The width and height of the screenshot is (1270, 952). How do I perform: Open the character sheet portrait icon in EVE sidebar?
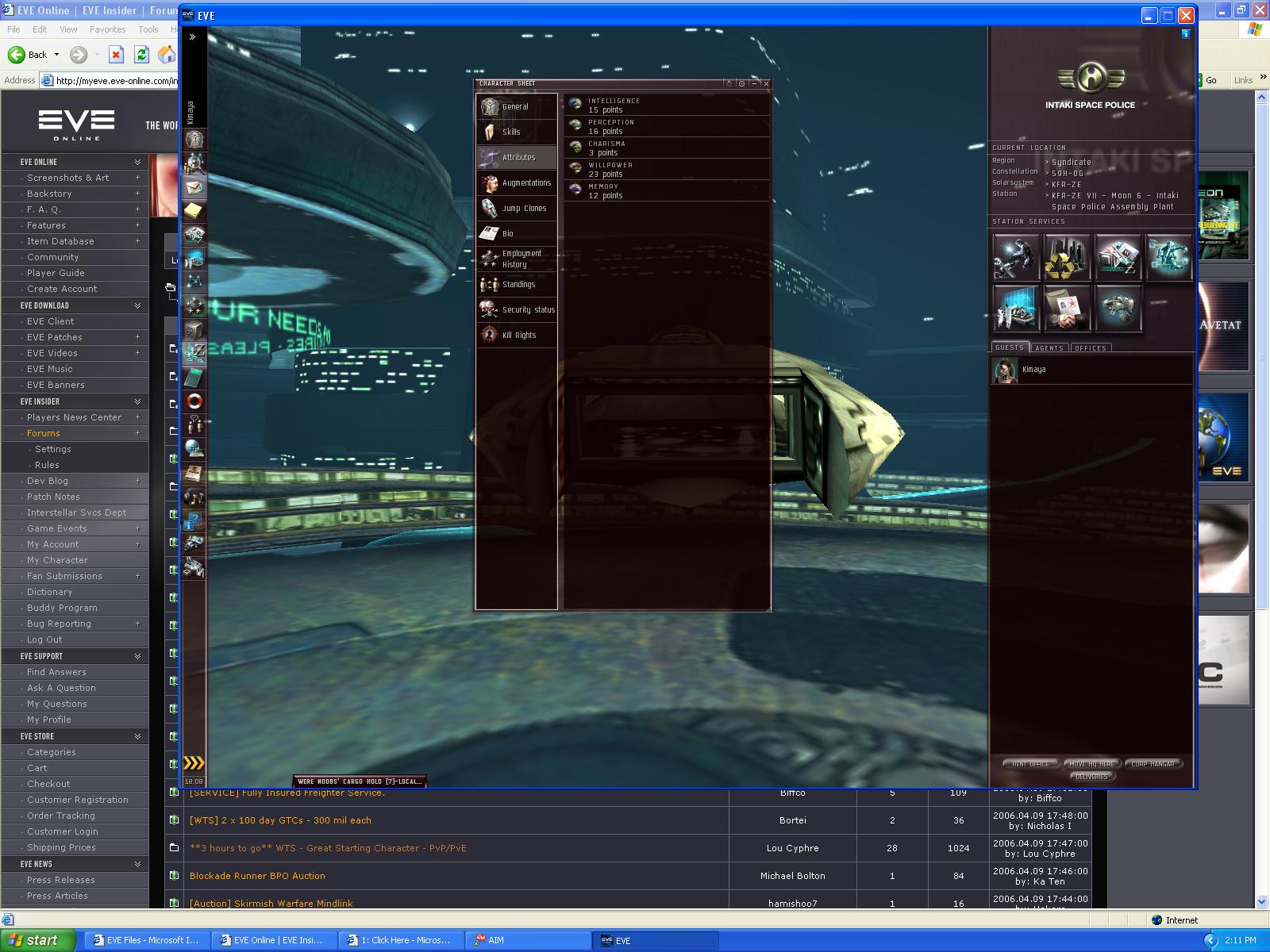(x=194, y=140)
